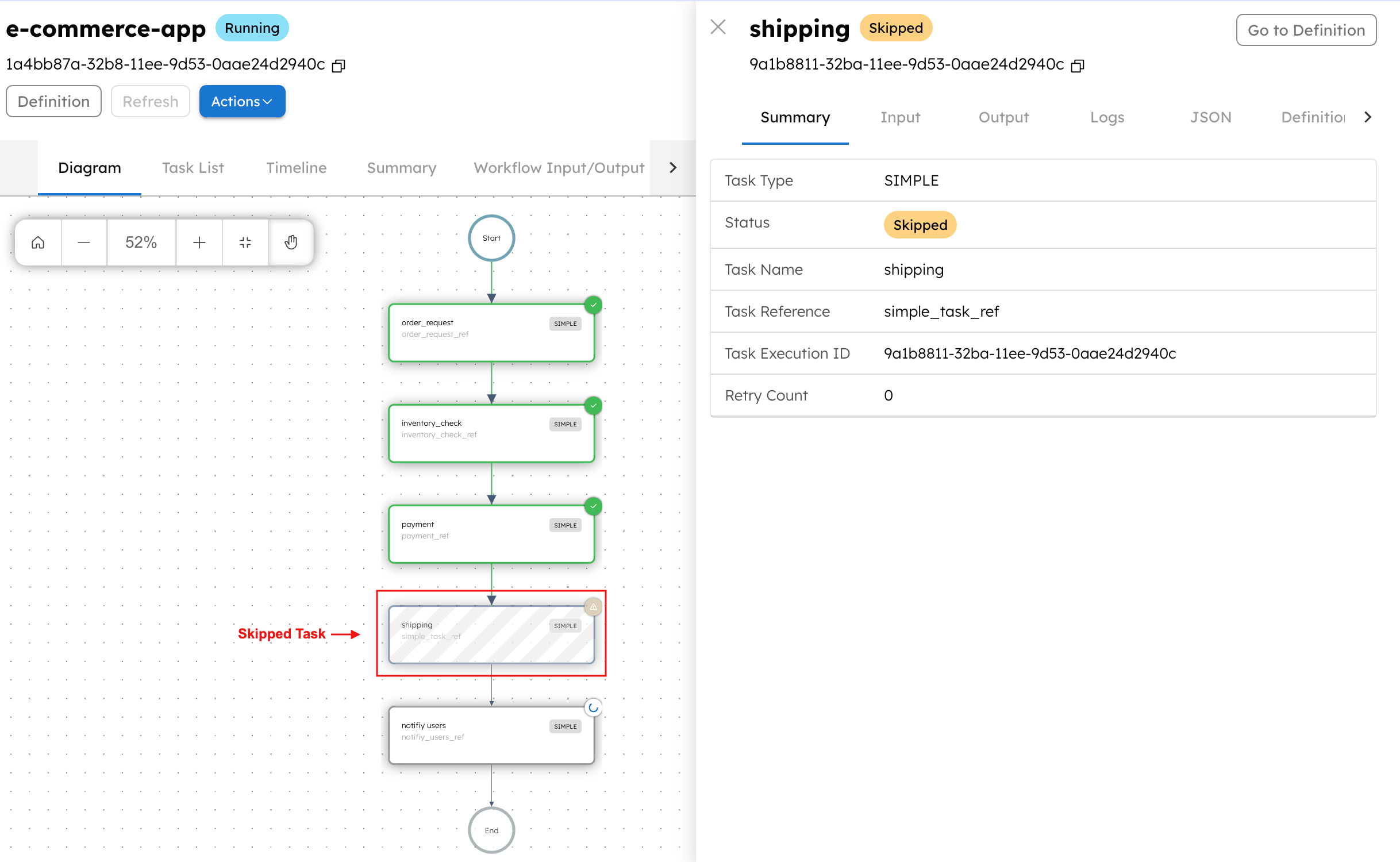
Task: View the JSON tab of the task
Action: [x=1210, y=117]
